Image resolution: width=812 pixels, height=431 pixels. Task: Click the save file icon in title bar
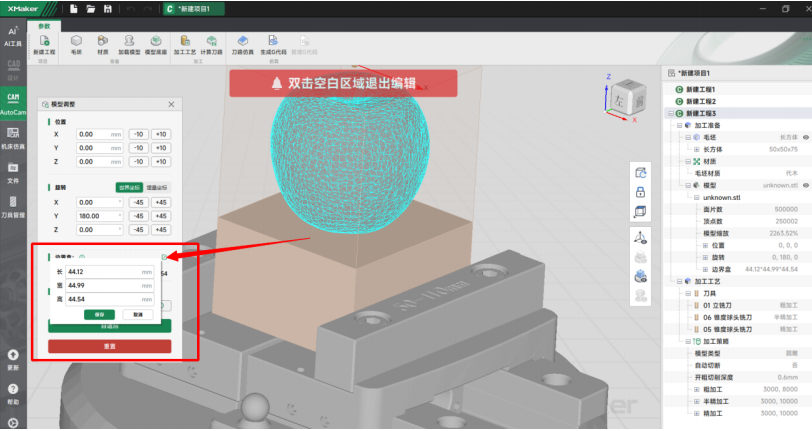[106, 9]
